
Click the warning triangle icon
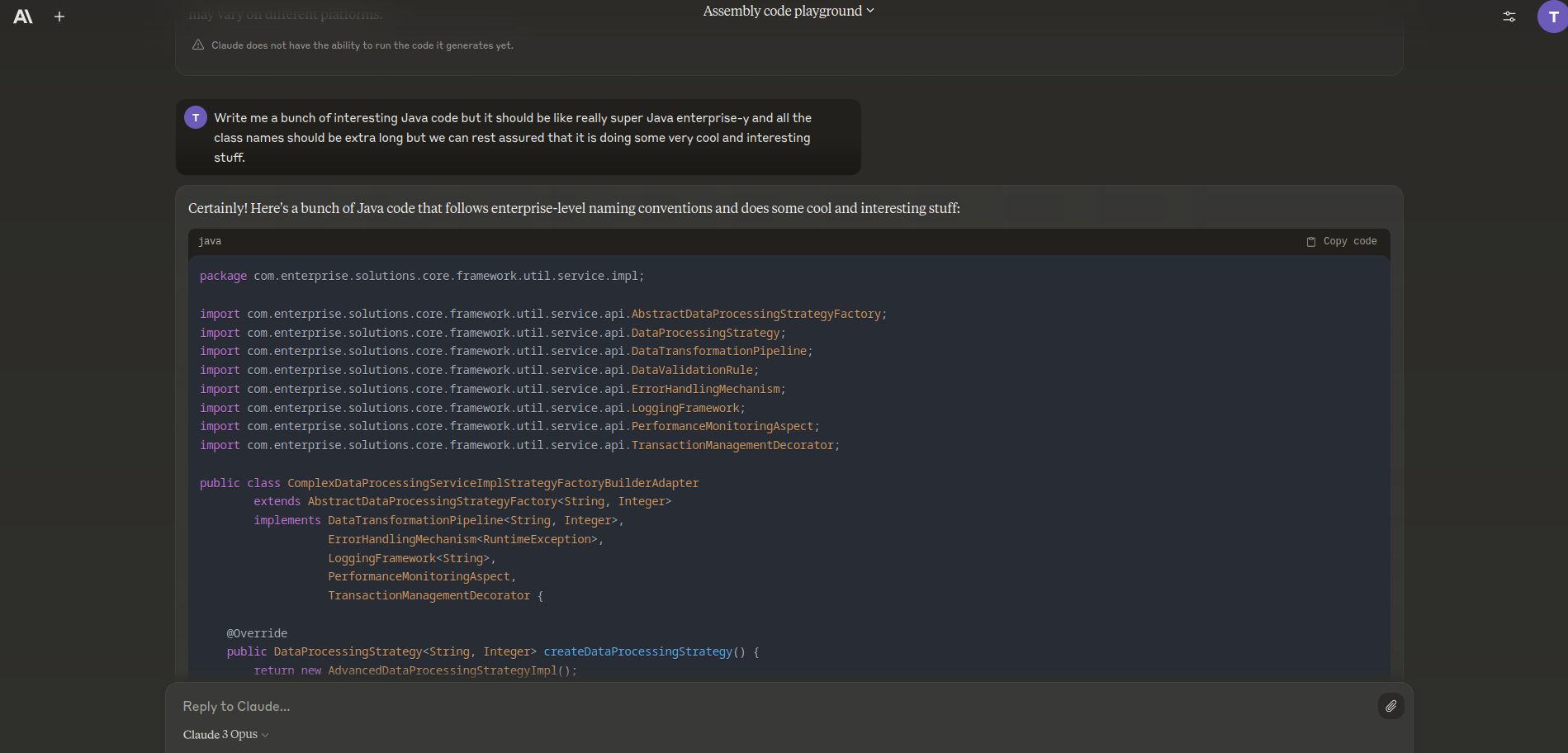pos(198,45)
